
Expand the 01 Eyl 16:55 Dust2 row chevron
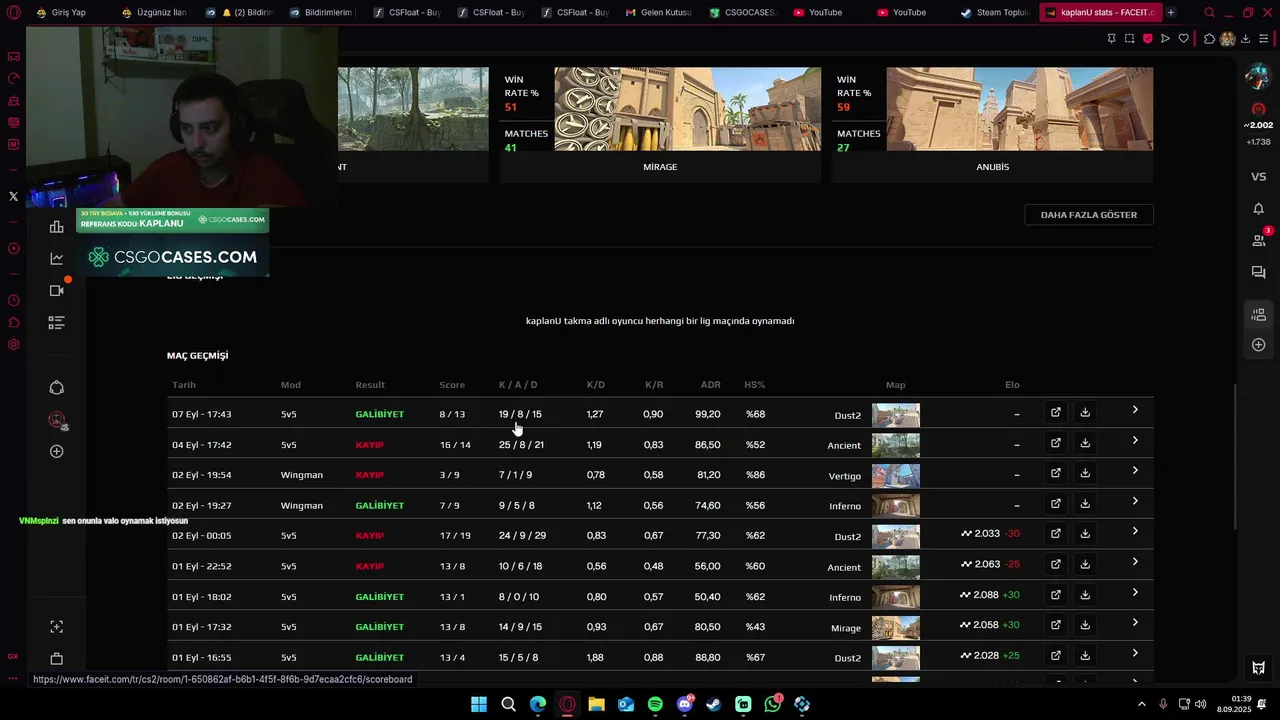(x=1135, y=653)
